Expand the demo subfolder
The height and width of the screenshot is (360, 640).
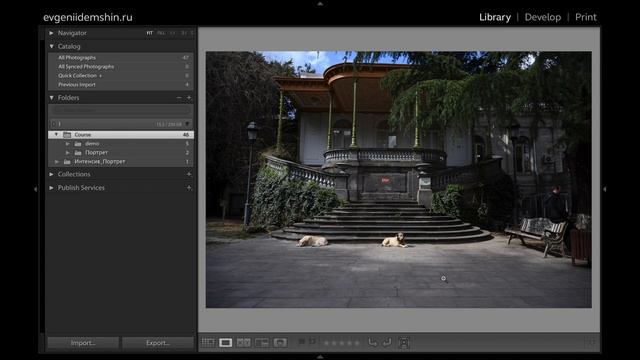[68, 144]
